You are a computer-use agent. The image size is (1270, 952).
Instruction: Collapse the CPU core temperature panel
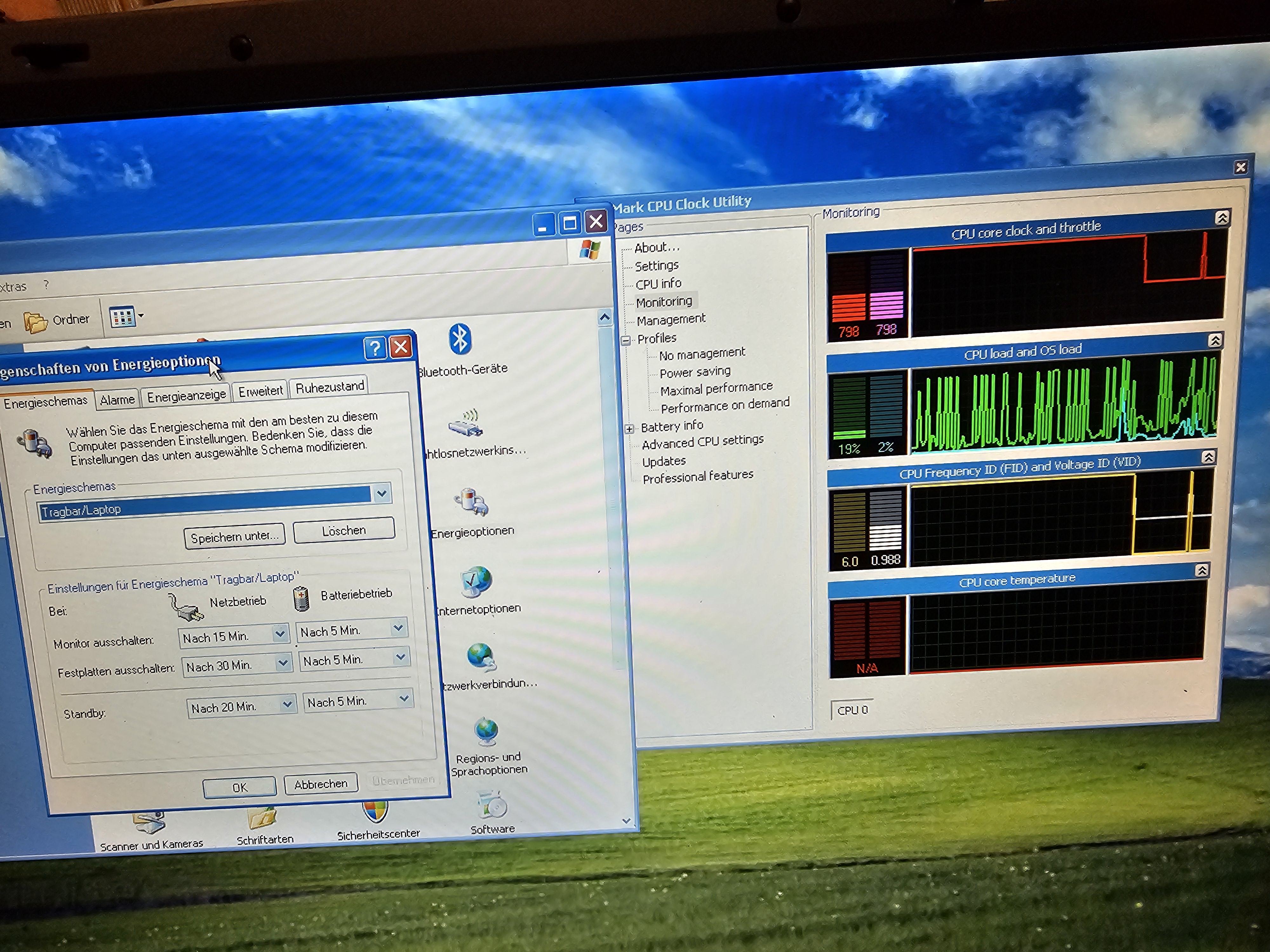(x=1202, y=570)
